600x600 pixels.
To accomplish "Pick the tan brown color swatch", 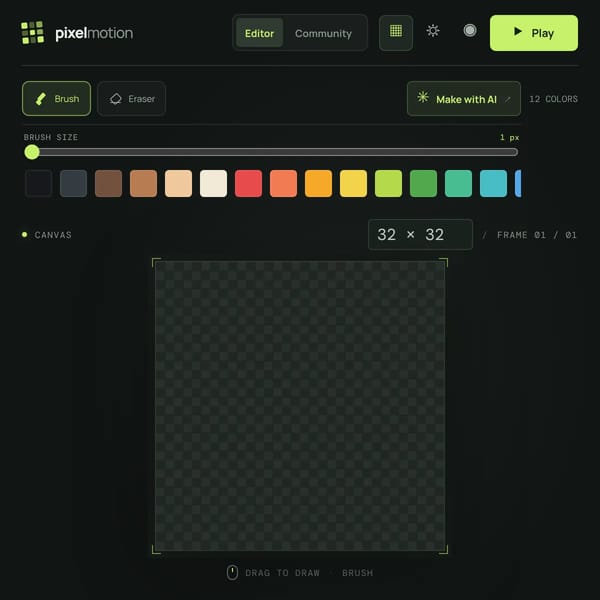I will click(143, 184).
